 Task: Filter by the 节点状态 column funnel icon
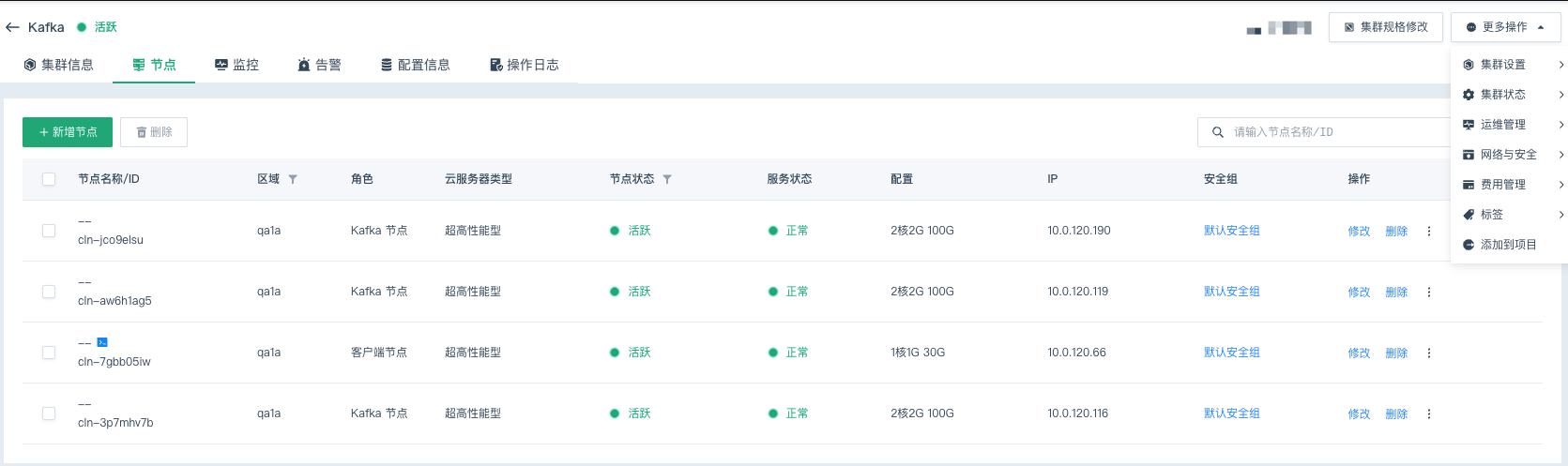click(667, 179)
